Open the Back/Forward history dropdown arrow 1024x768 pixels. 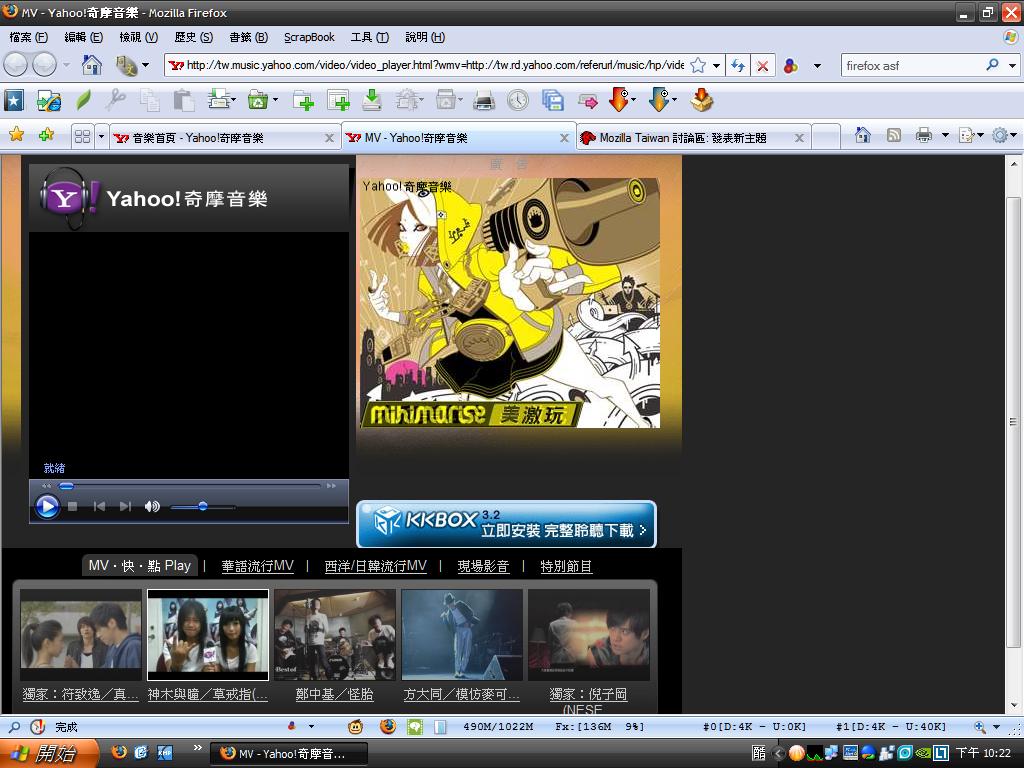pyautogui.click(x=66, y=65)
